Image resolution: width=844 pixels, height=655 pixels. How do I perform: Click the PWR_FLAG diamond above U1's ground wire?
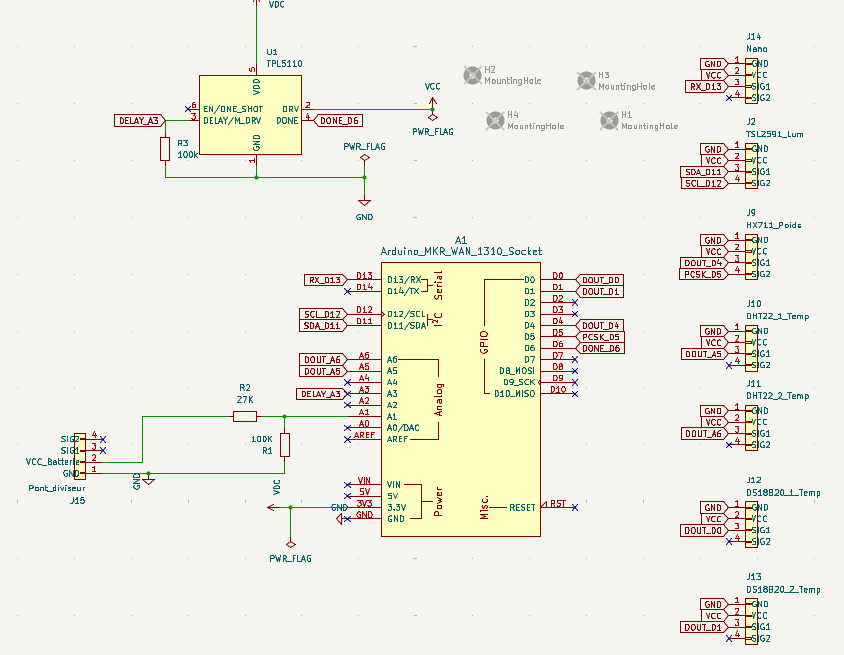[x=364, y=158]
